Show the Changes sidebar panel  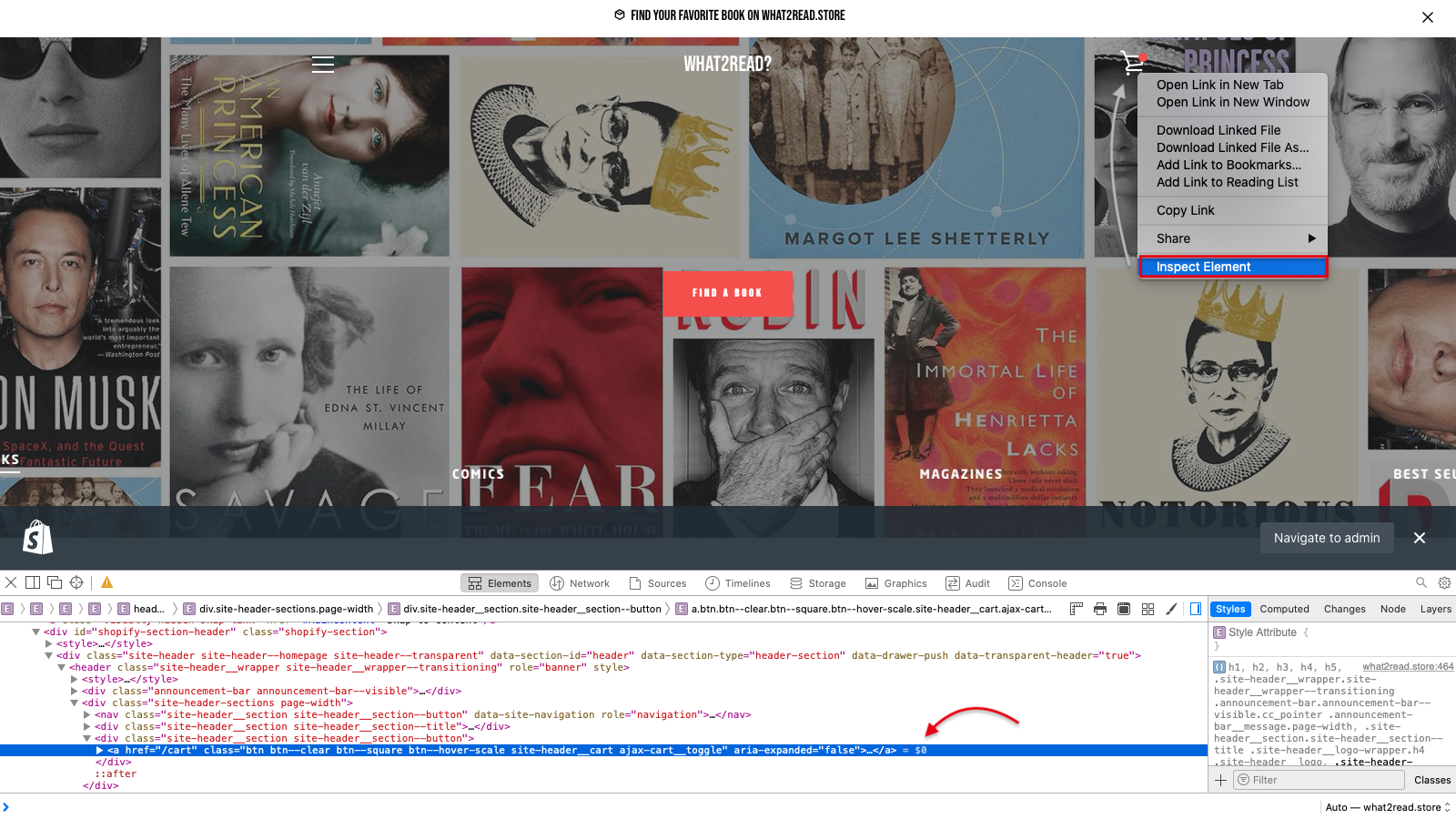tap(1345, 609)
